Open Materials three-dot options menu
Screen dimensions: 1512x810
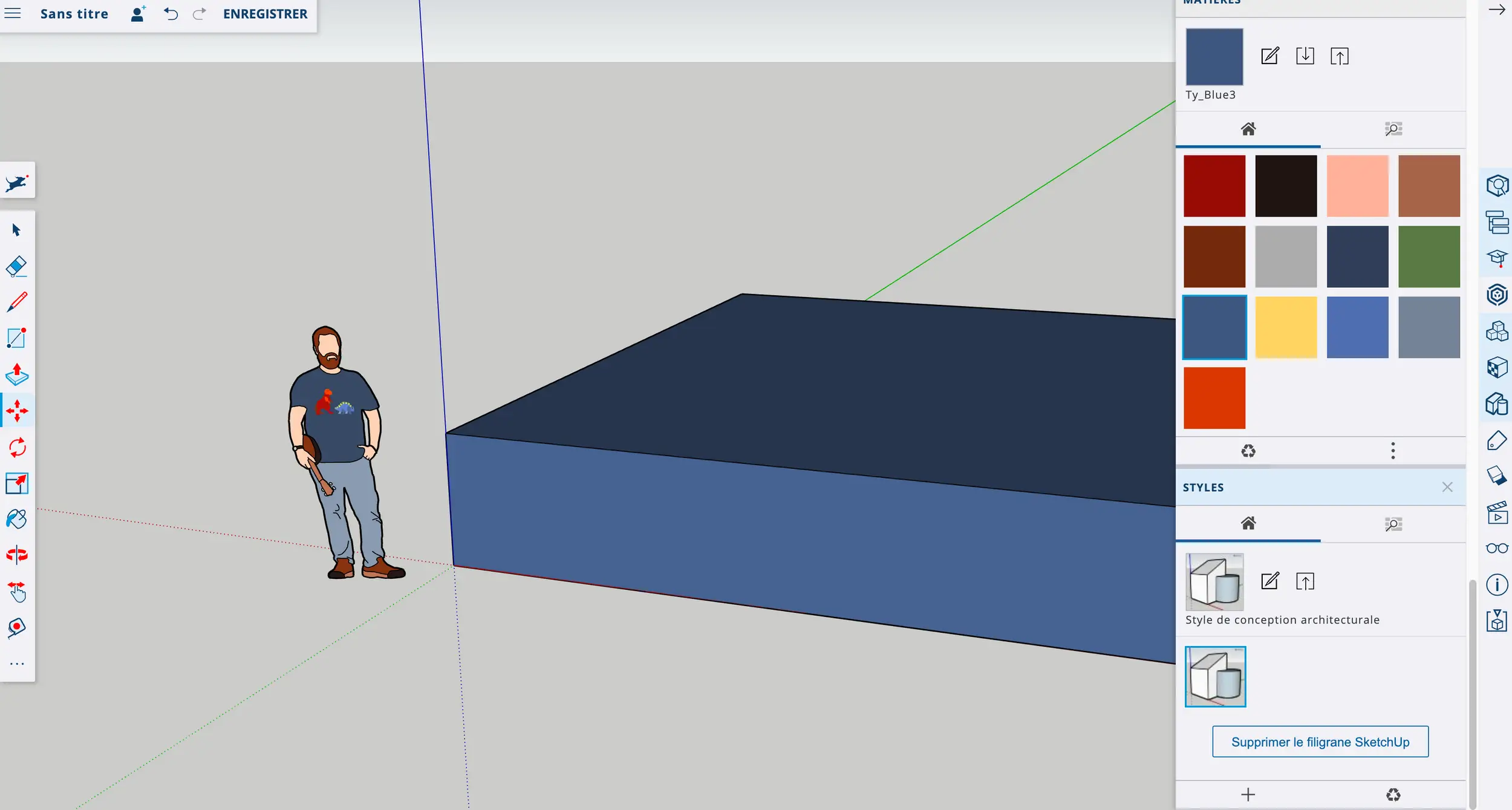pyautogui.click(x=1393, y=451)
